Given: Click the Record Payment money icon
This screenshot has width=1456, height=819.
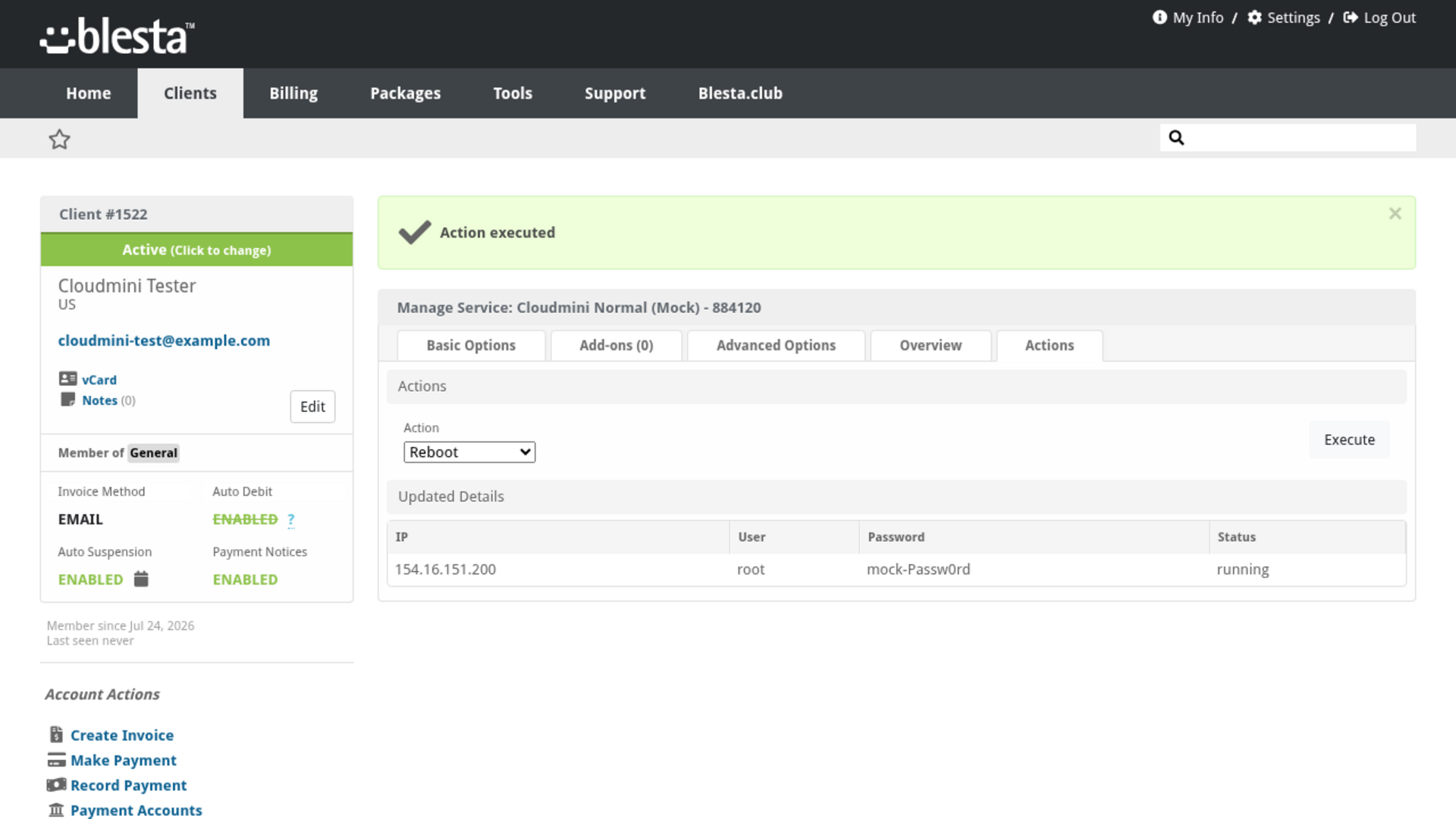Looking at the screenshot, I should [x=56, y=785].
